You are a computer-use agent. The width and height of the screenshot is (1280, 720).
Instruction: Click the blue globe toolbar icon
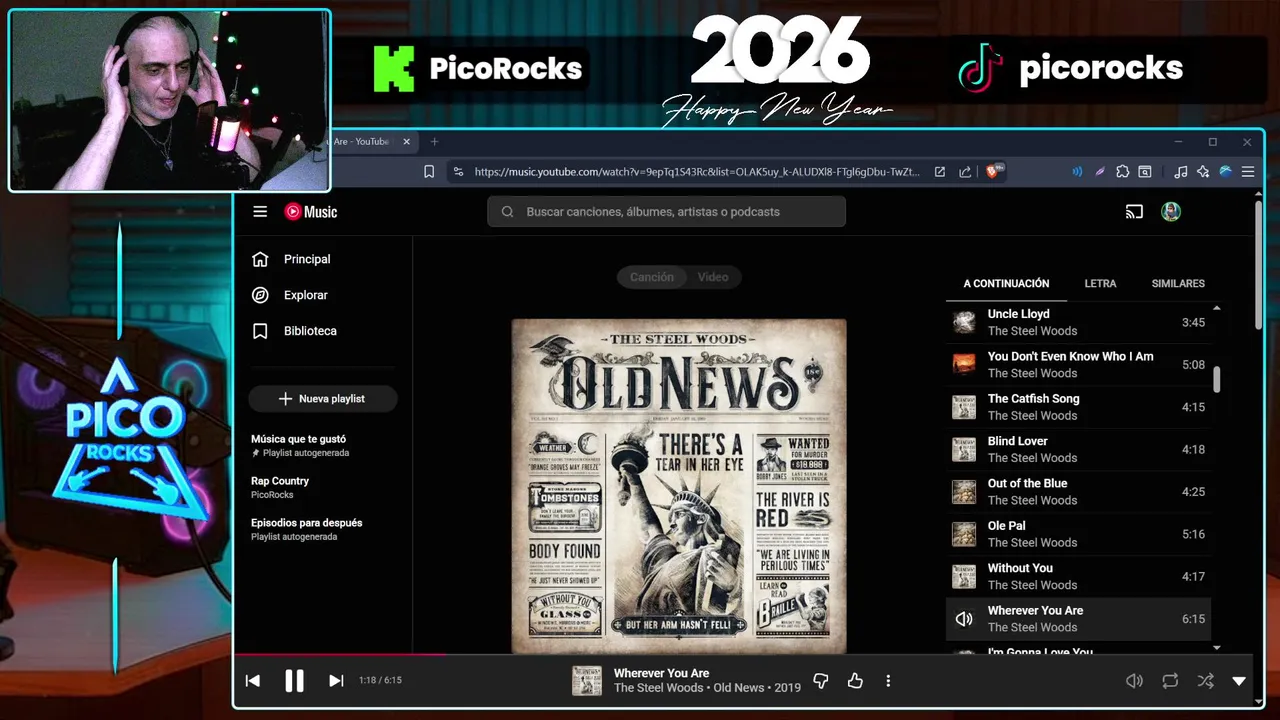coord(1225,172)
